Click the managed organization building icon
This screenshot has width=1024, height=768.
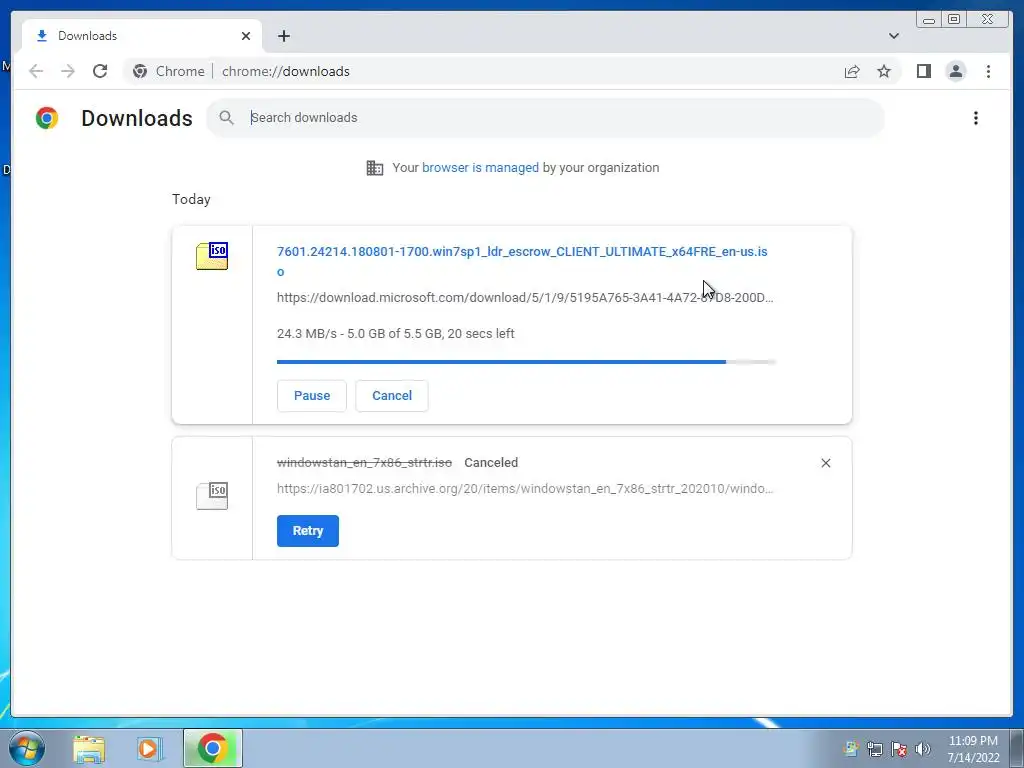coord(375,168)
